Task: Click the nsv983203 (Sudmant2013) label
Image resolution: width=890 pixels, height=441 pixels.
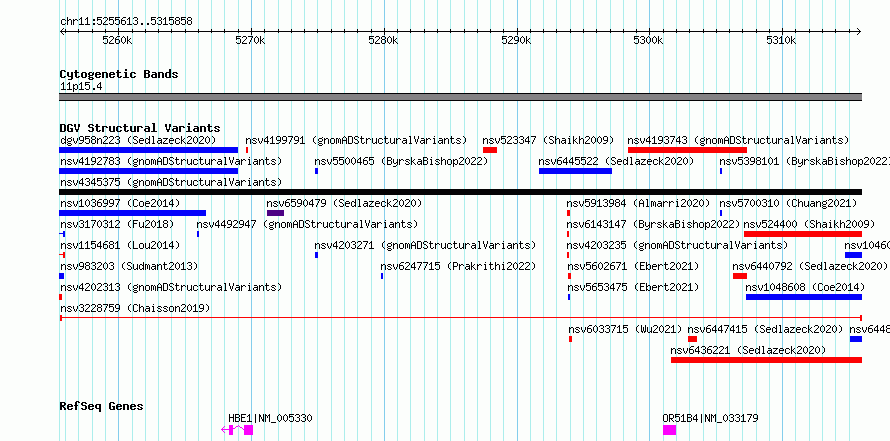Action: (129, 266)
